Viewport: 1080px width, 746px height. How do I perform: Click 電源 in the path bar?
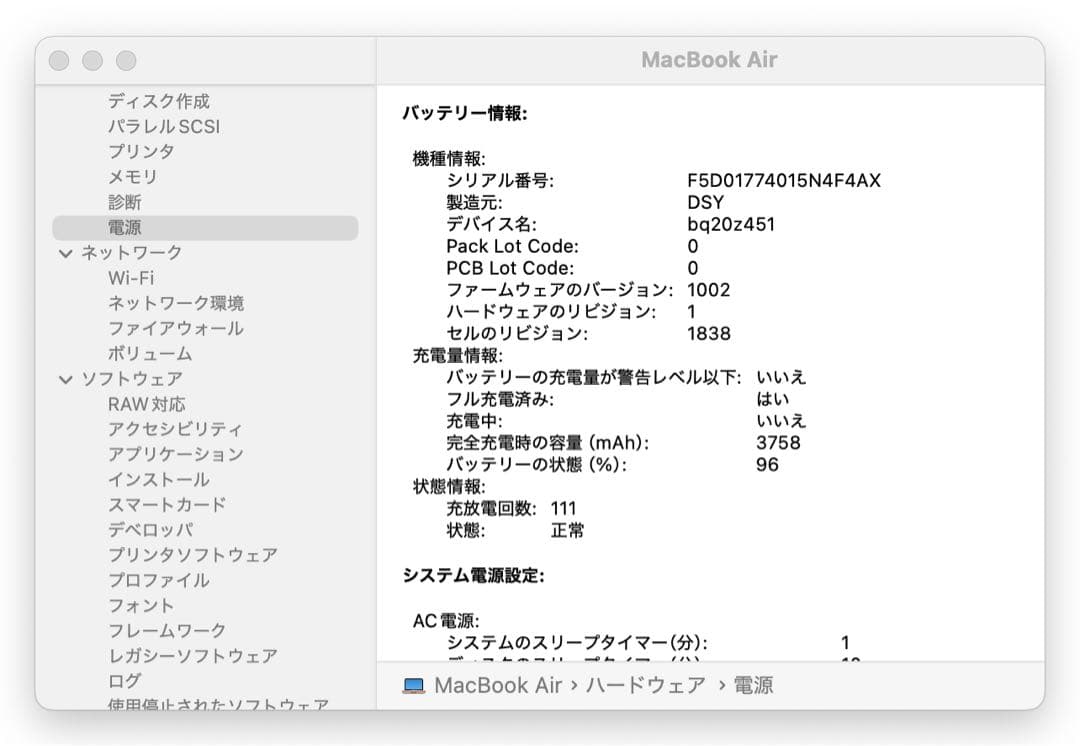(753, 685)
